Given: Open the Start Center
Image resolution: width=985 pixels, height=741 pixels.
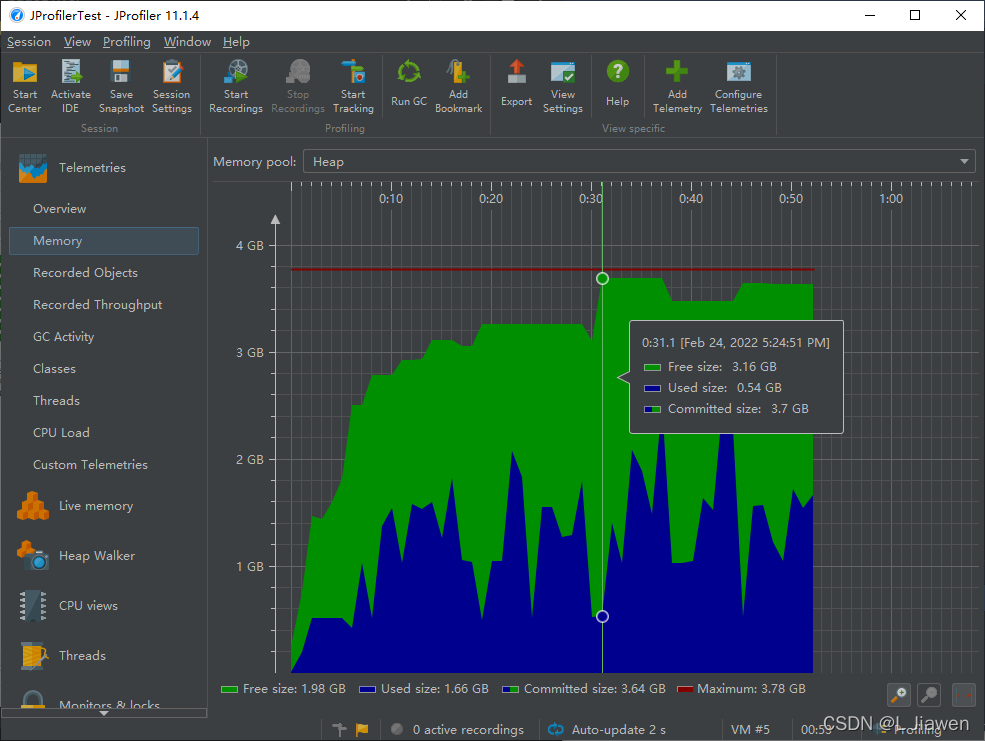Looking at the screenshot, I should coord(24,86).
